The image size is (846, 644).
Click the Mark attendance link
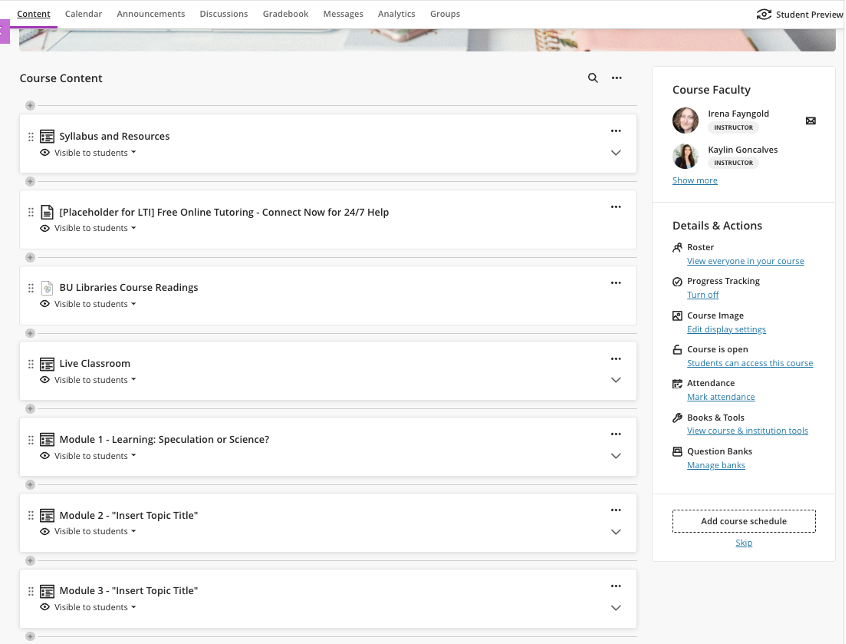tap(721, 397)
